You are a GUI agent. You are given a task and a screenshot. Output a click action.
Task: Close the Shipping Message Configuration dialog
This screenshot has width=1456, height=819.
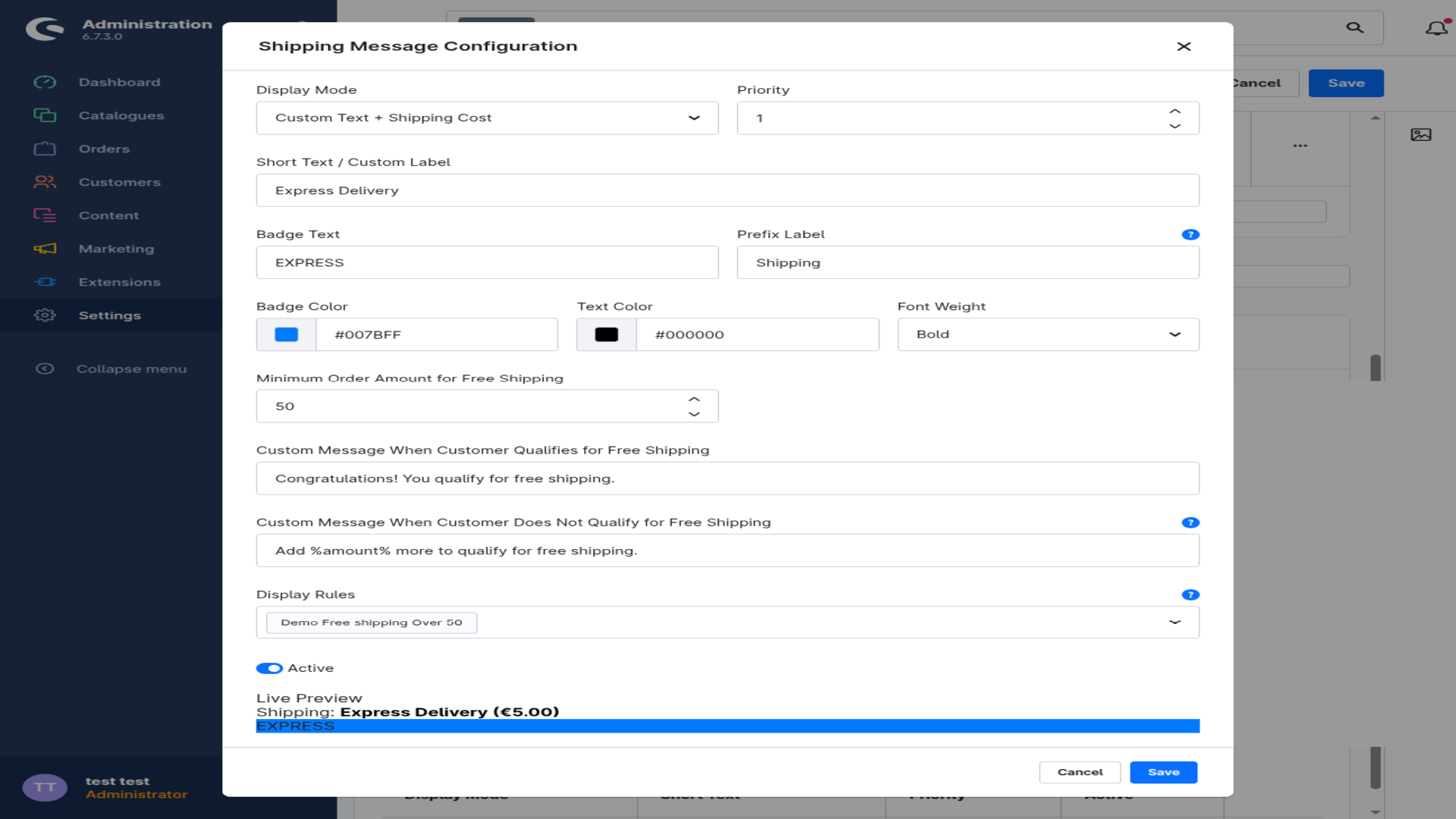click(x=1184, y=46)
